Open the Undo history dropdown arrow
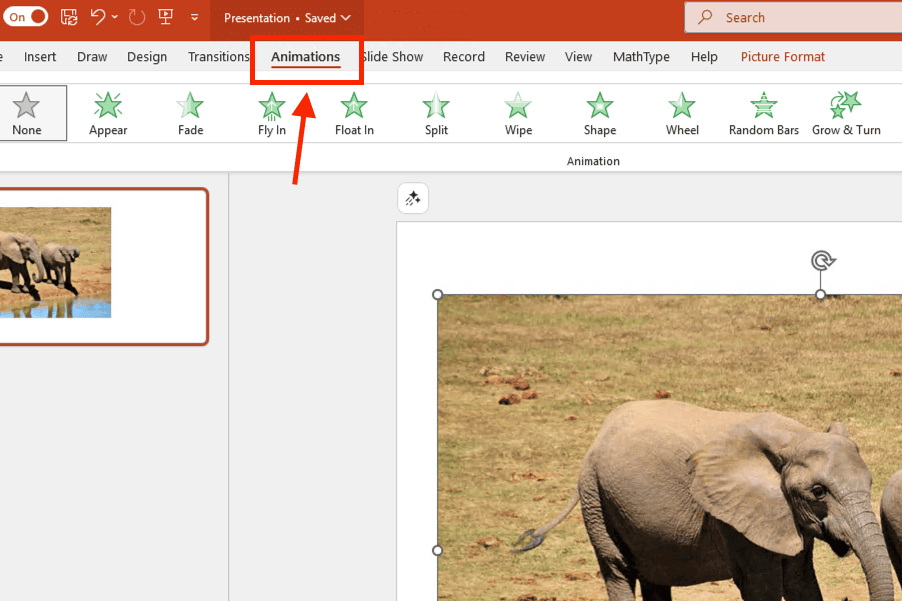 115,18
